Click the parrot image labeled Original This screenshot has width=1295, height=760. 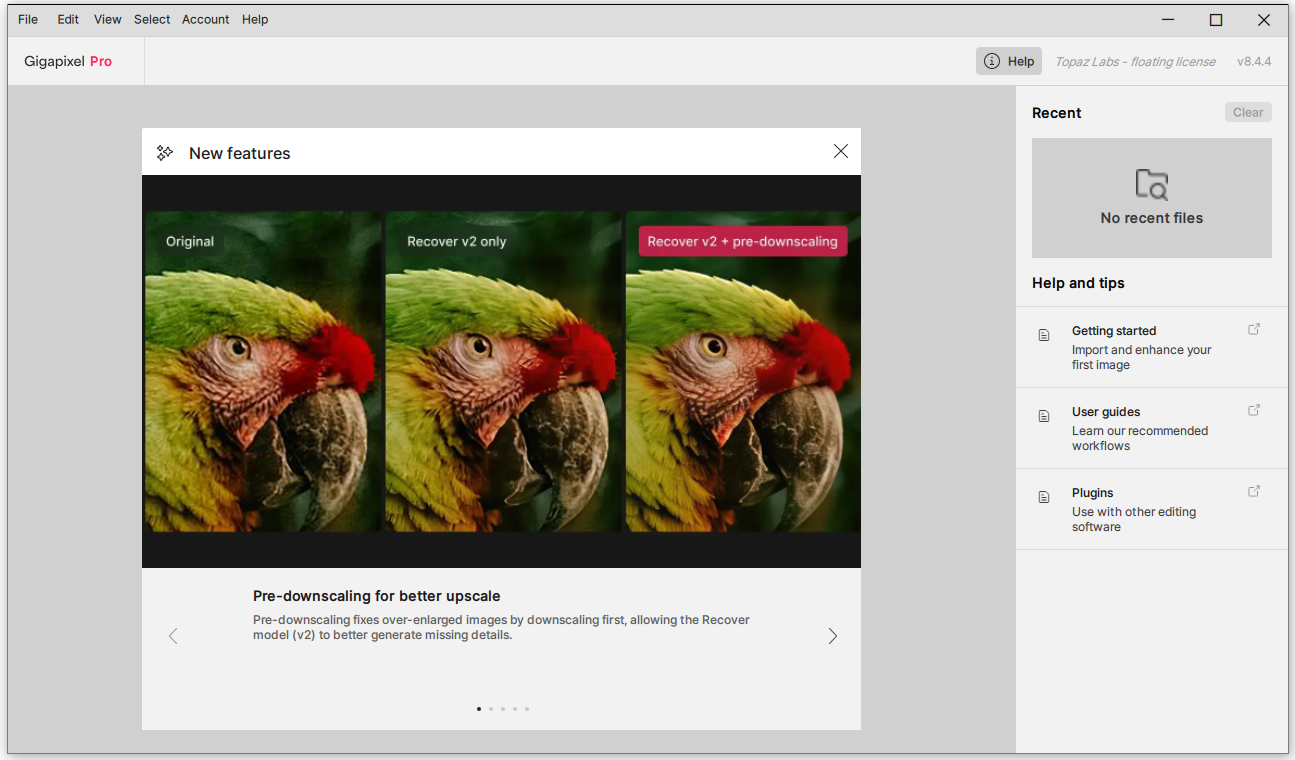(x=263, y=371)
